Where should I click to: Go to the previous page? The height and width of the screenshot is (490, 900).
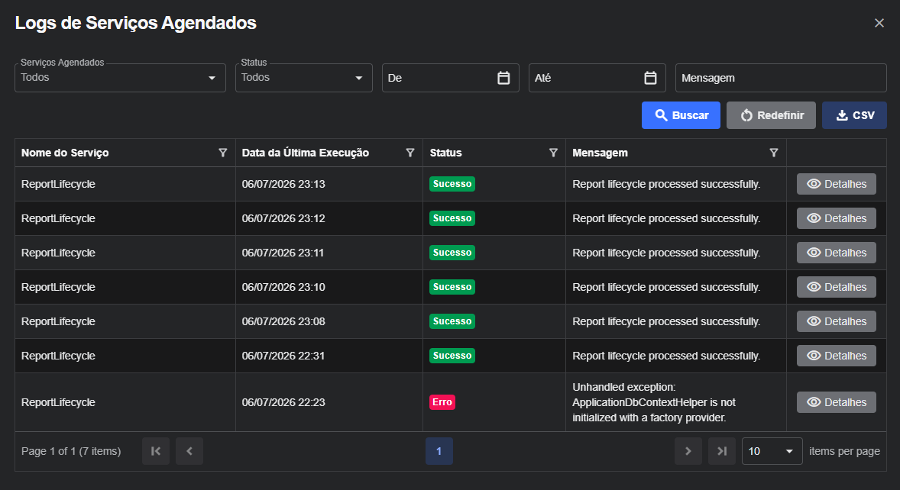(x=189, y=451)
